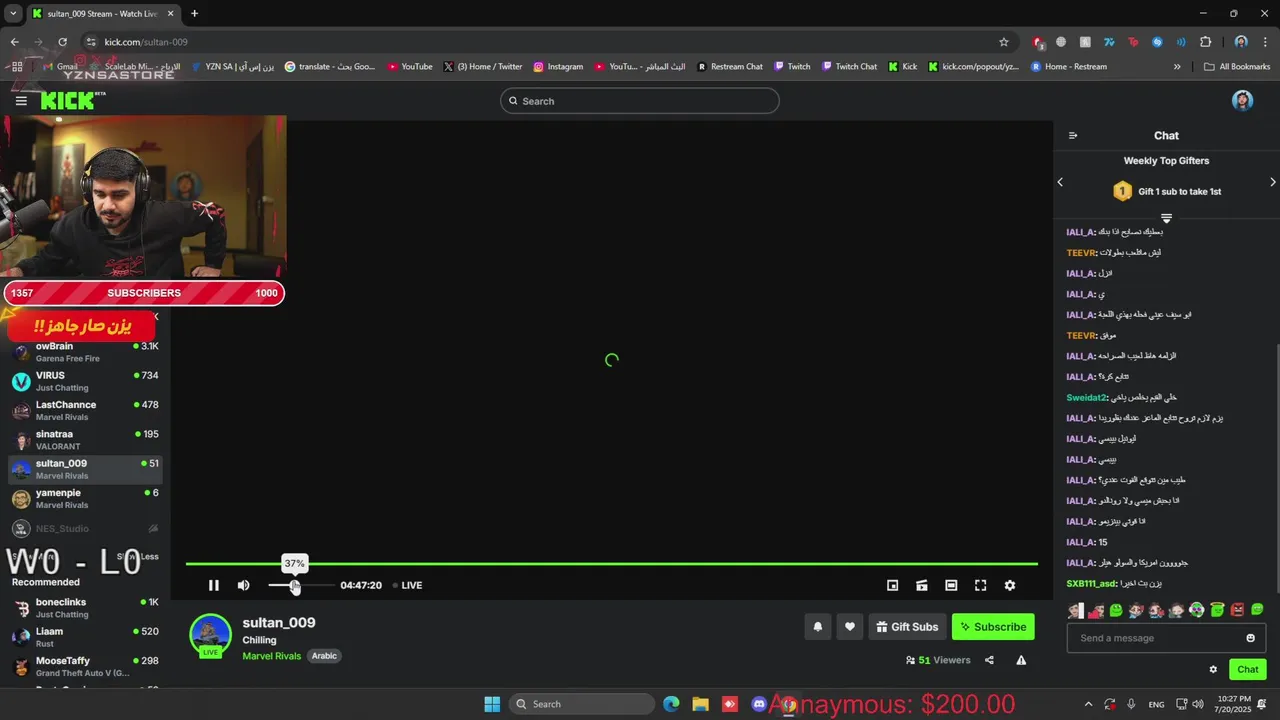Open the hamburger menu next to Kick logo
The height and width of the screenshot is (720, 1280).
(21, 101)
